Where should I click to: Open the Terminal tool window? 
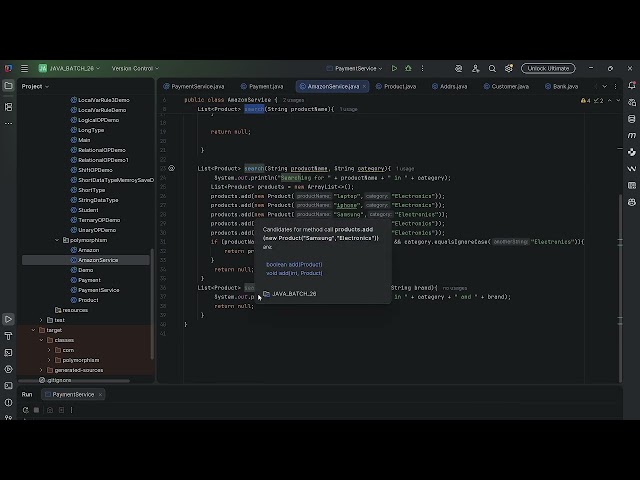pos(8,386)
